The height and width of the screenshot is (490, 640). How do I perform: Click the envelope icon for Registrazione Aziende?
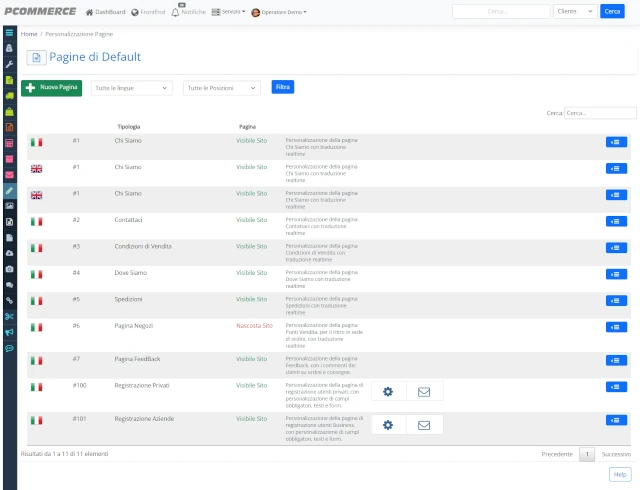pos(424,425)
